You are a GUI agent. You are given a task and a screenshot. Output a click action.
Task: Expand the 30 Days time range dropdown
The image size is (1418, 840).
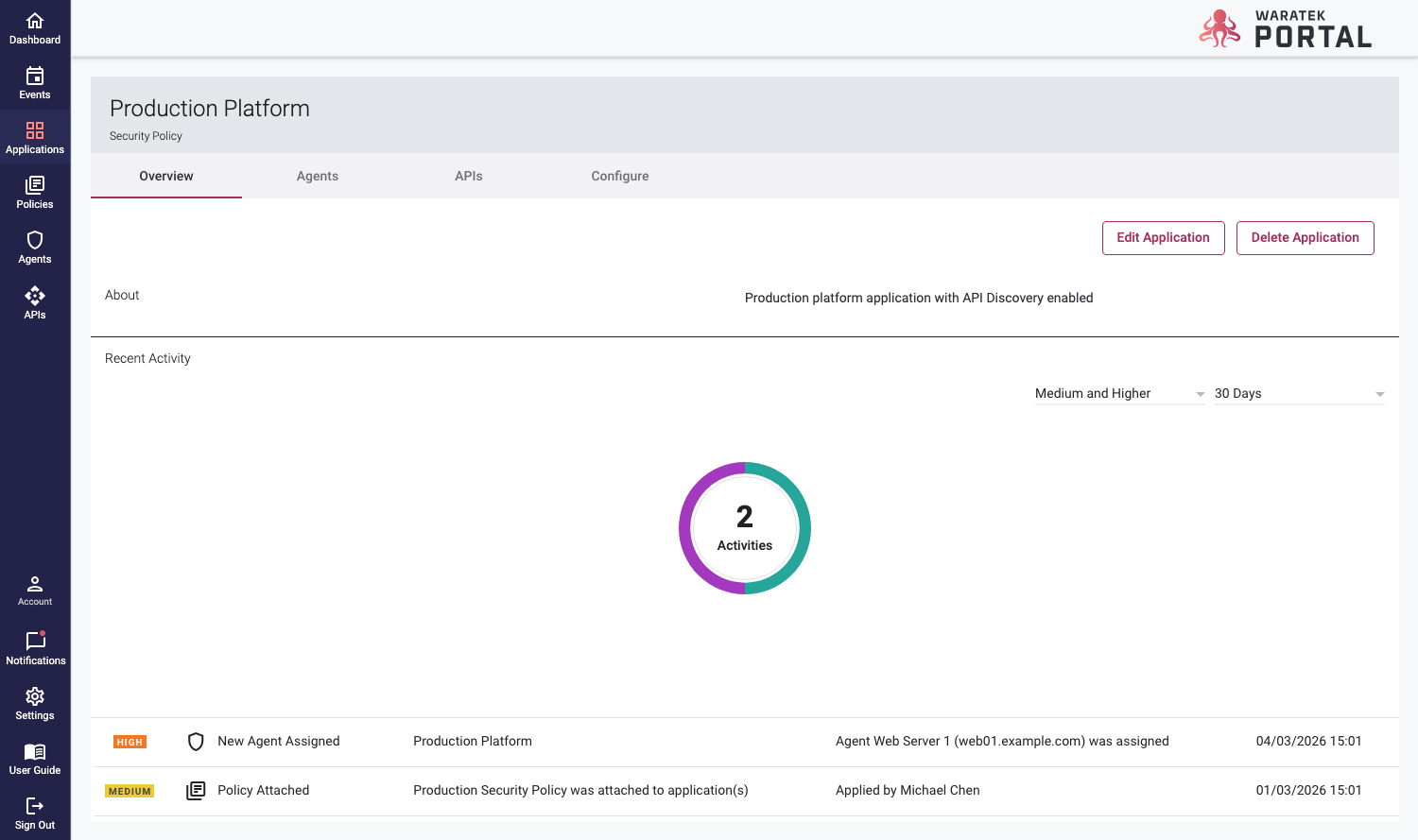pos(1299,393)
